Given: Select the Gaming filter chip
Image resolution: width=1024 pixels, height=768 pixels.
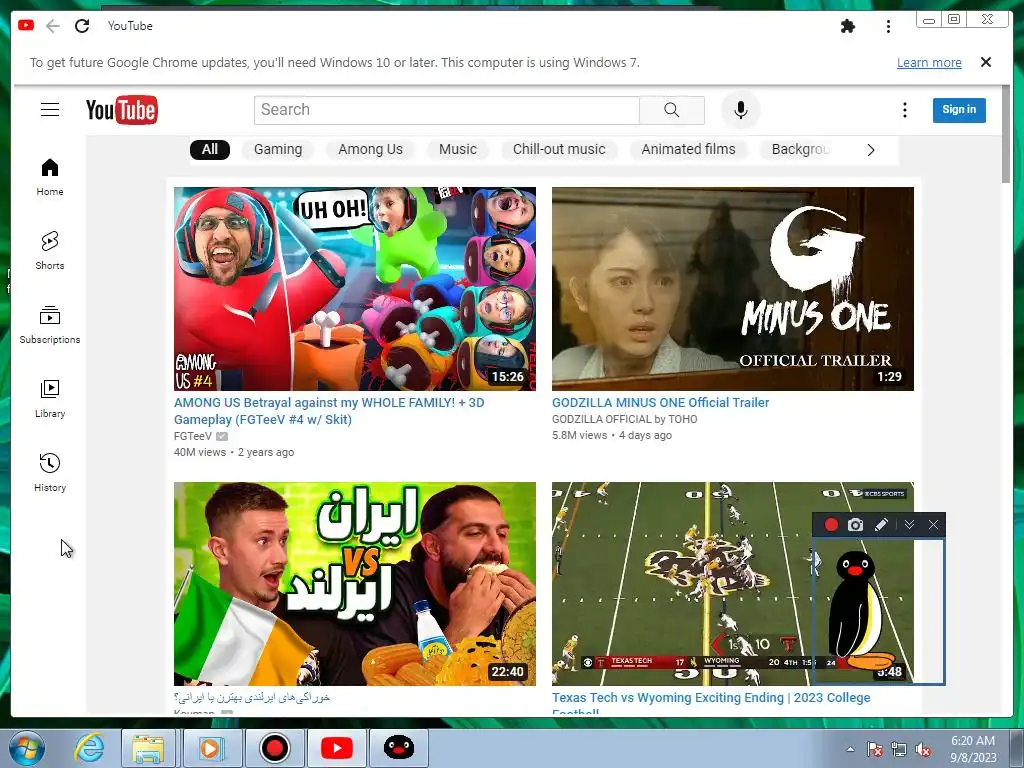Looking at the screenshot, I should click(278, 150).
